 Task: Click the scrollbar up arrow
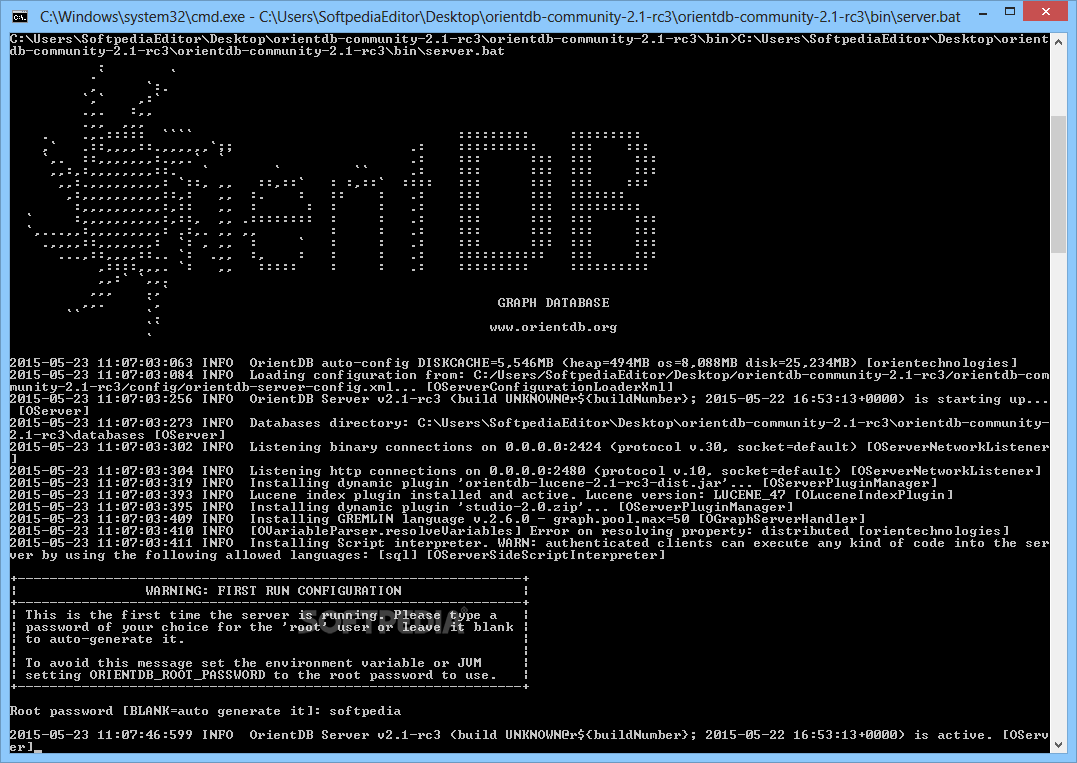tap(1058, 42)
